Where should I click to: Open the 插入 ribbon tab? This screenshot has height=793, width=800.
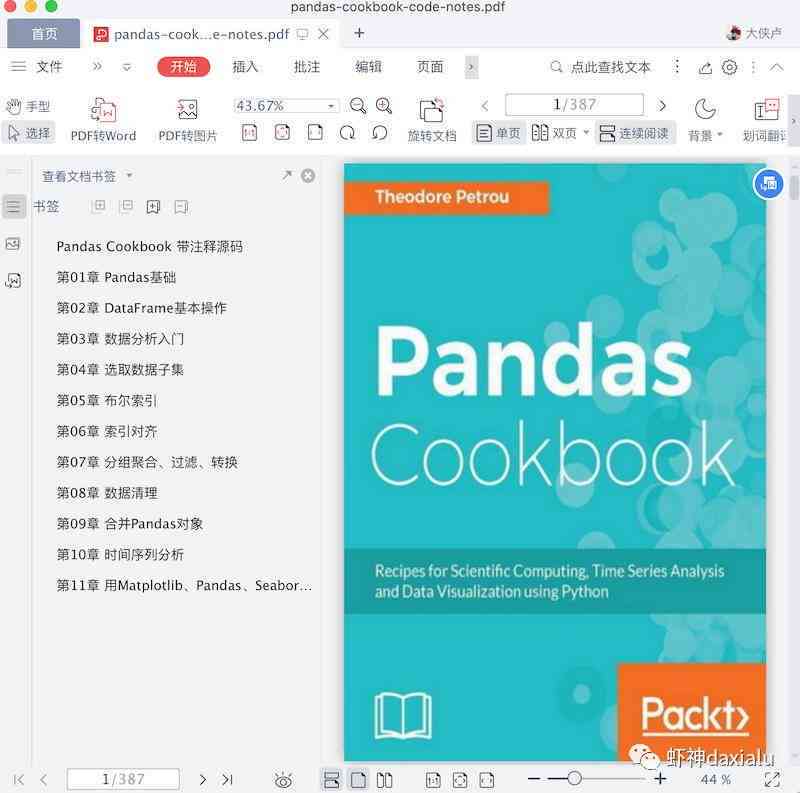pos(245,67)
